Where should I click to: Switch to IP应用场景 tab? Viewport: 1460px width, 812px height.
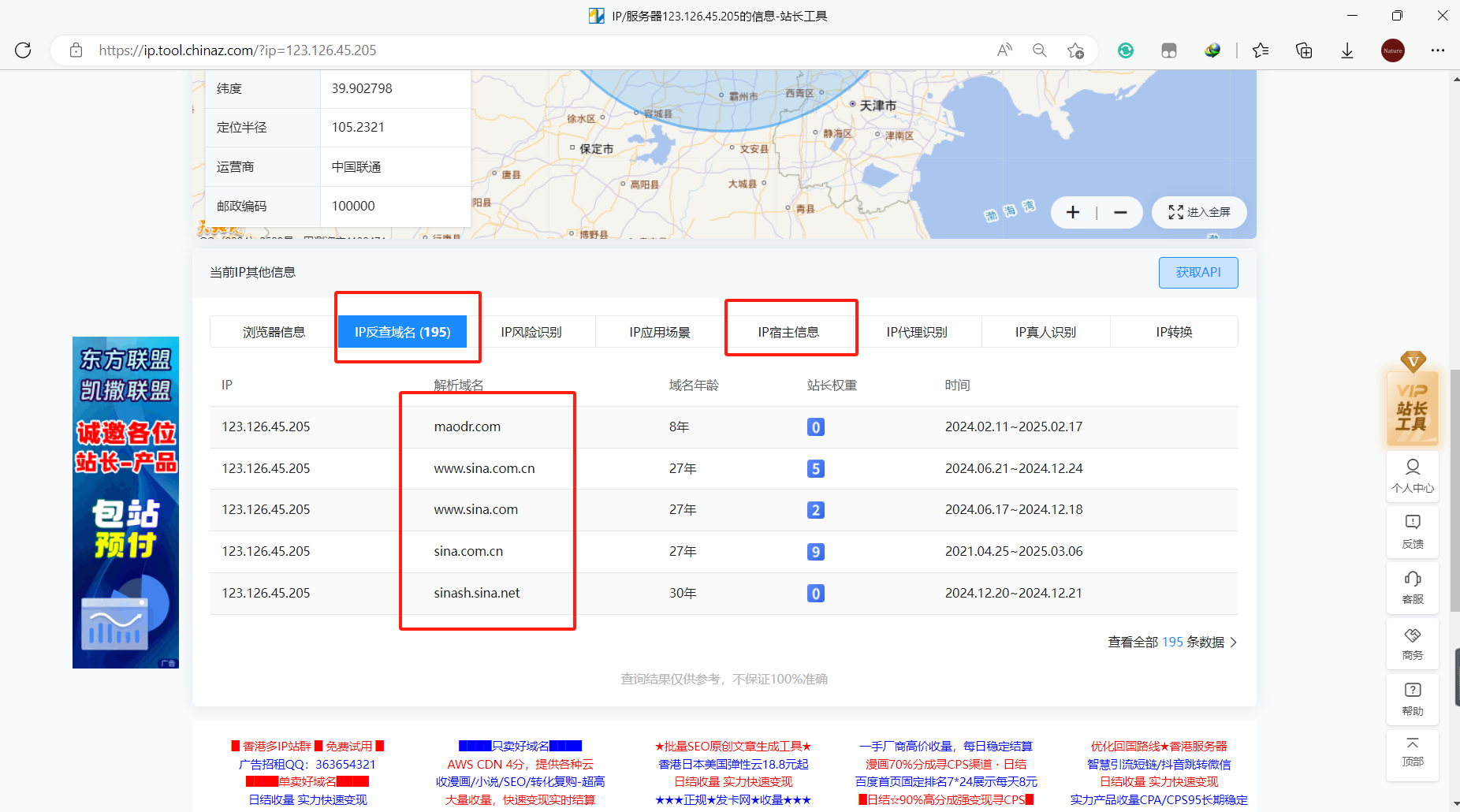coord(660,332)
